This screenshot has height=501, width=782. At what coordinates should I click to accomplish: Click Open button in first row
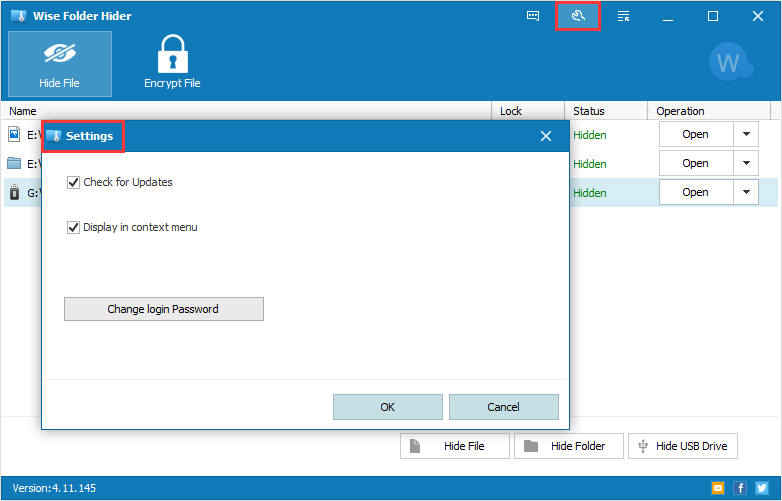[x=696, y=135]
